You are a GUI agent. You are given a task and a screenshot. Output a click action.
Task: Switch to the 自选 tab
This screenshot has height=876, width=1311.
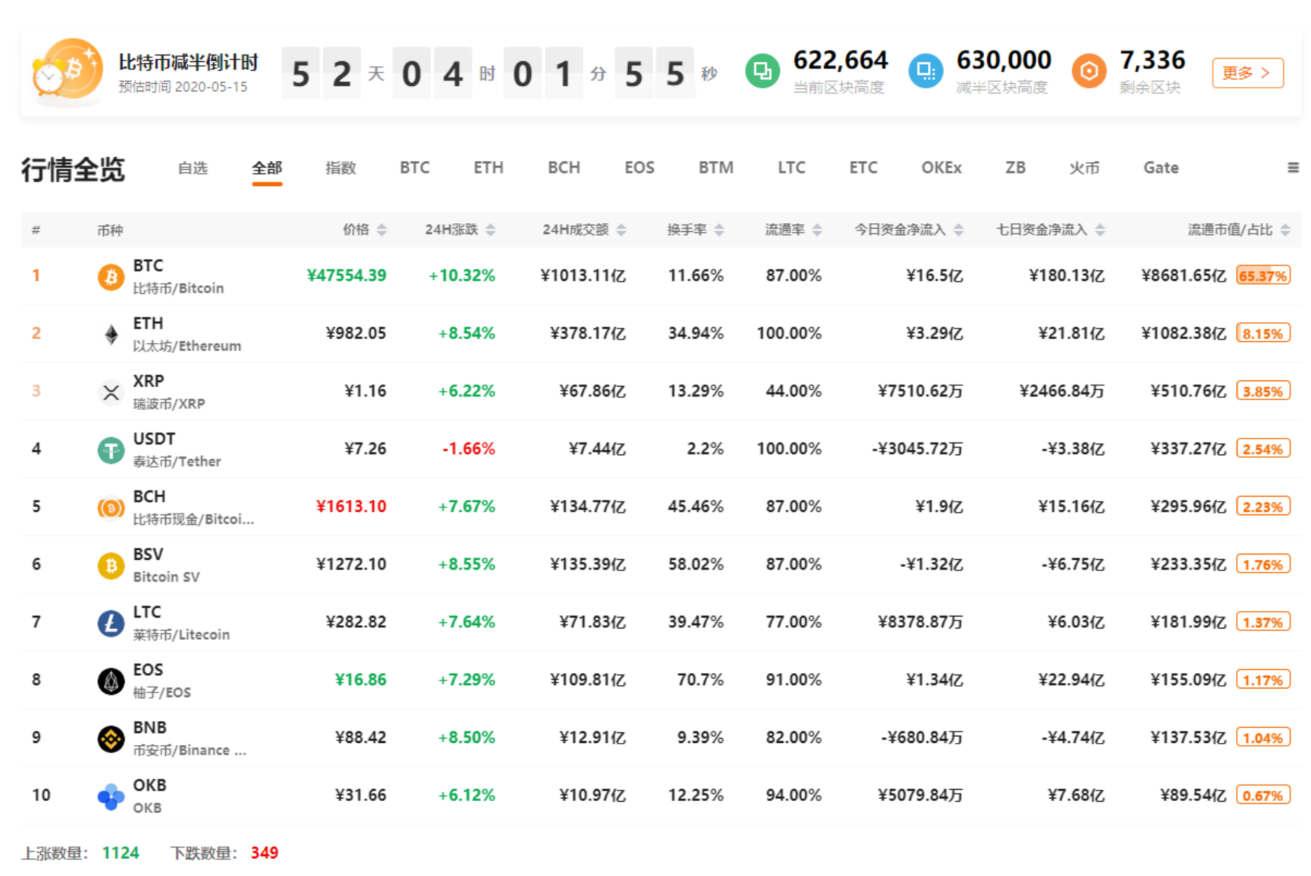click(193, 168)
